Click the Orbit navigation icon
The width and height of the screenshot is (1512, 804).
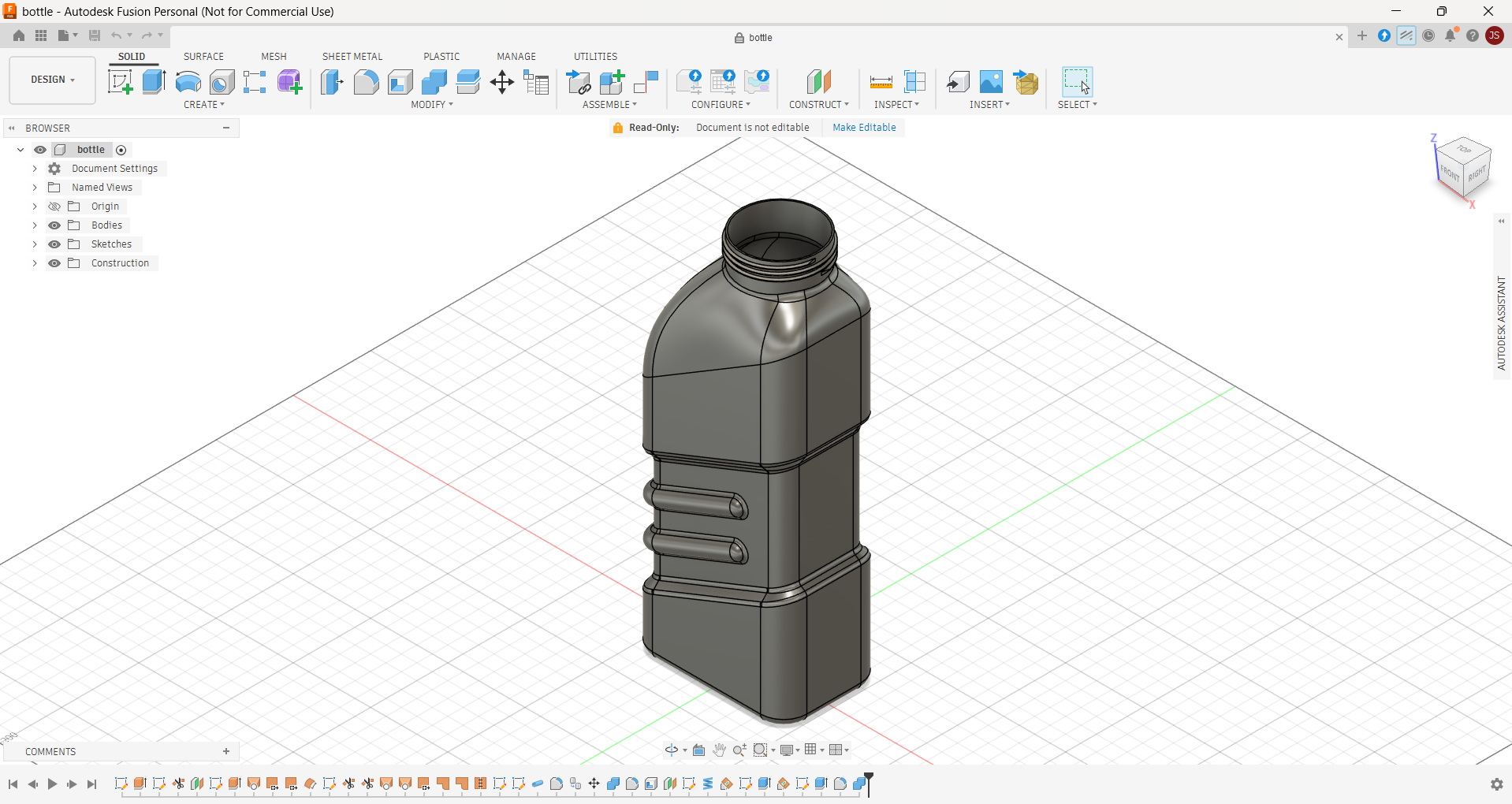coord(672,750)
